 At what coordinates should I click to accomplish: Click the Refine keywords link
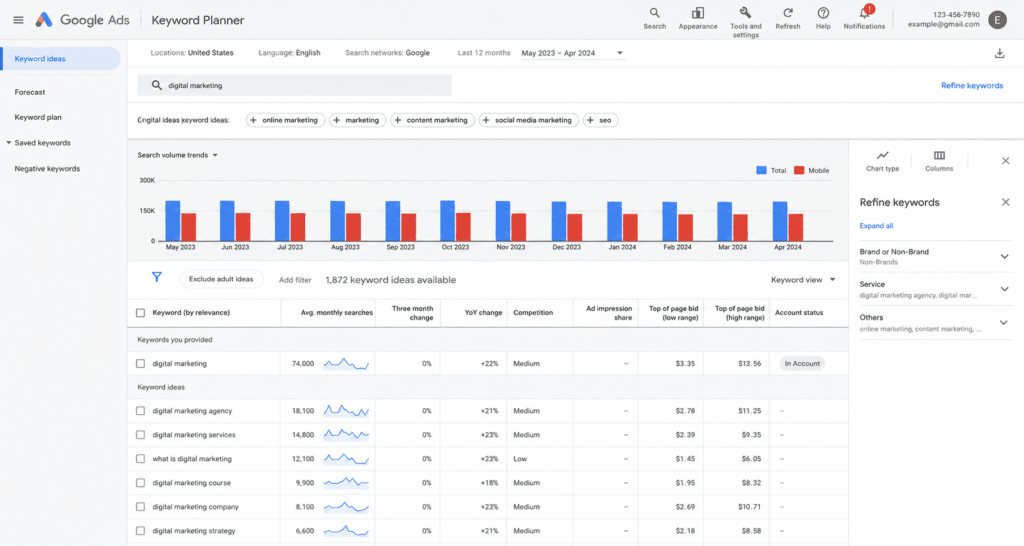pyautogui.click(x=972, y=86)
